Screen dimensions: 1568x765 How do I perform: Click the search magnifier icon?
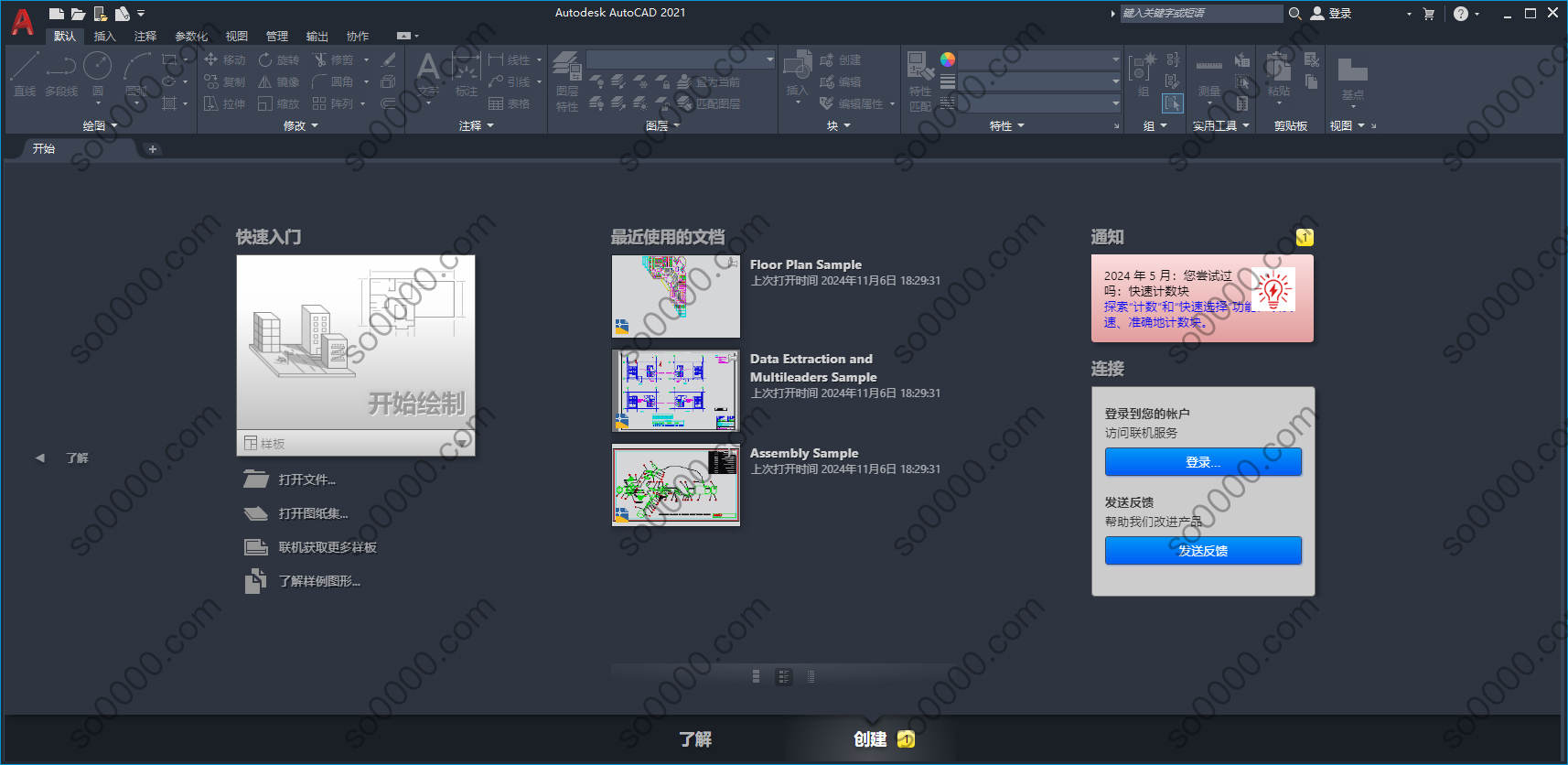(x=1294, y=14)
